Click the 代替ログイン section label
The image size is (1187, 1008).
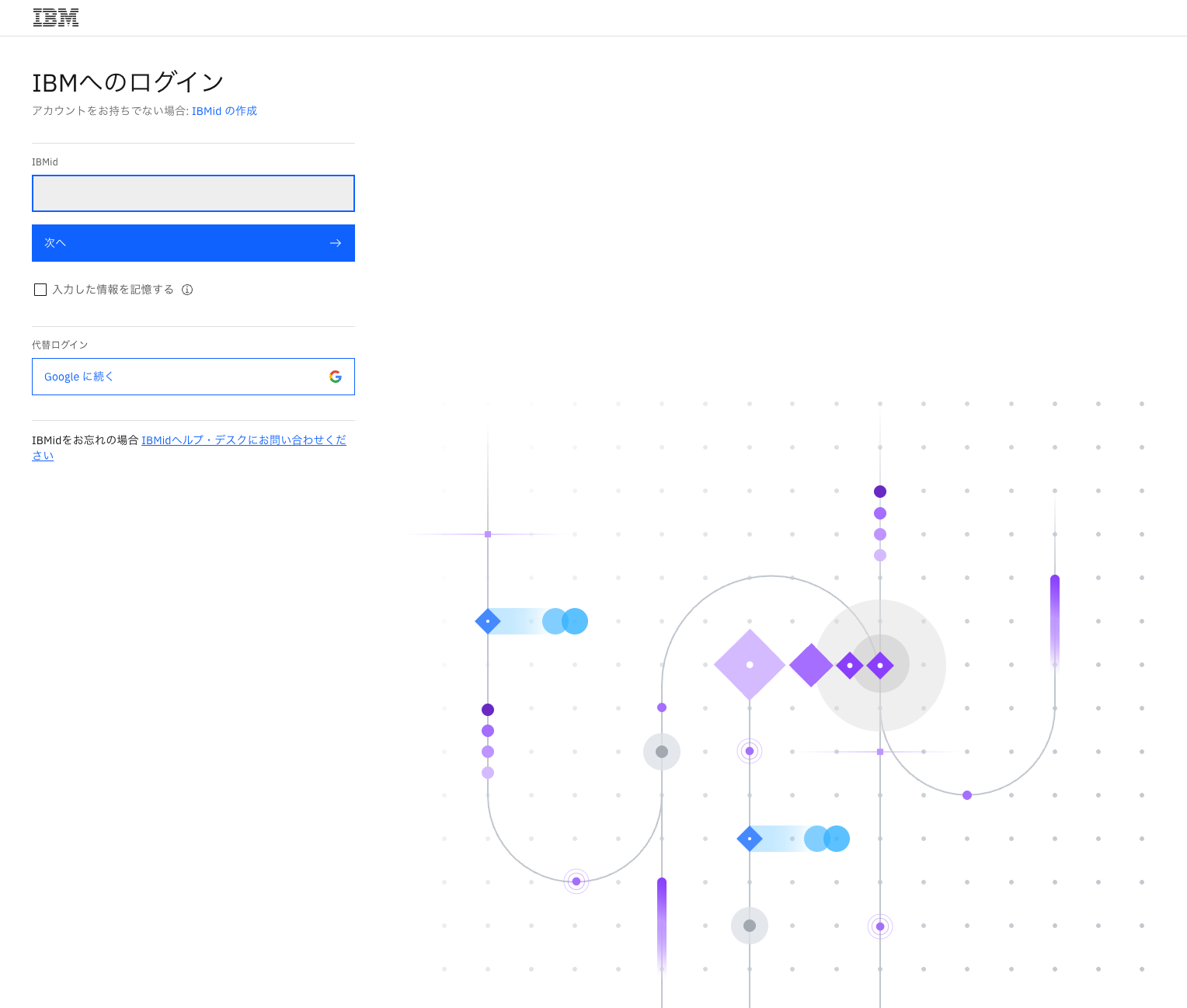click(60, 345)
